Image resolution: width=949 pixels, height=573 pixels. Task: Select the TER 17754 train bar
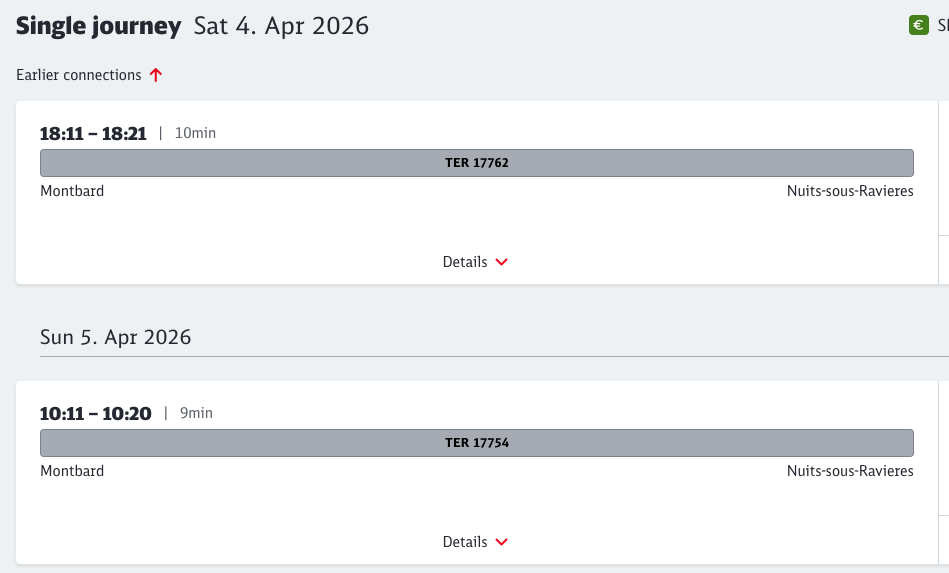click(x=476, y=443)
